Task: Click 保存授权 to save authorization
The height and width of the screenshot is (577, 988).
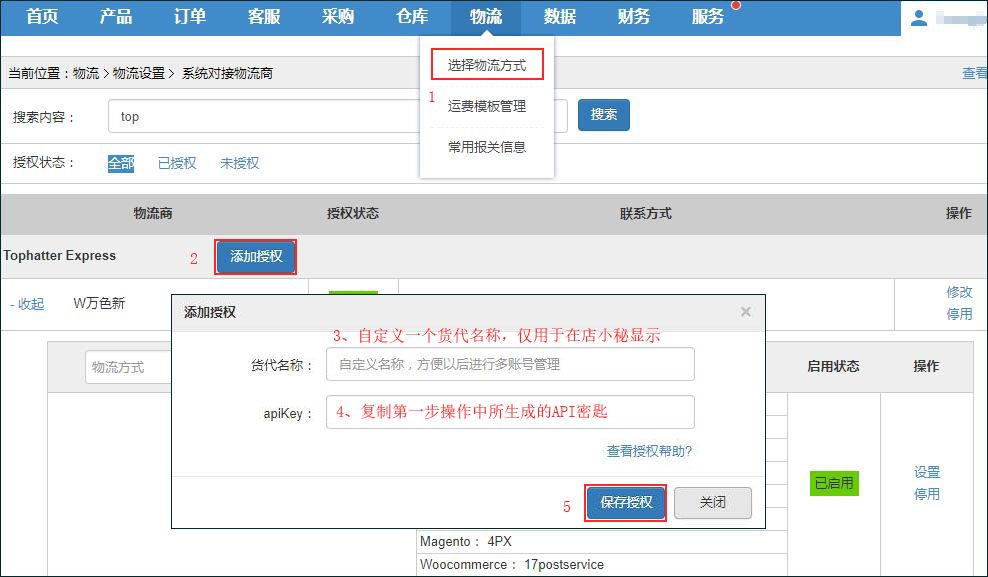Action: [626, 502]
